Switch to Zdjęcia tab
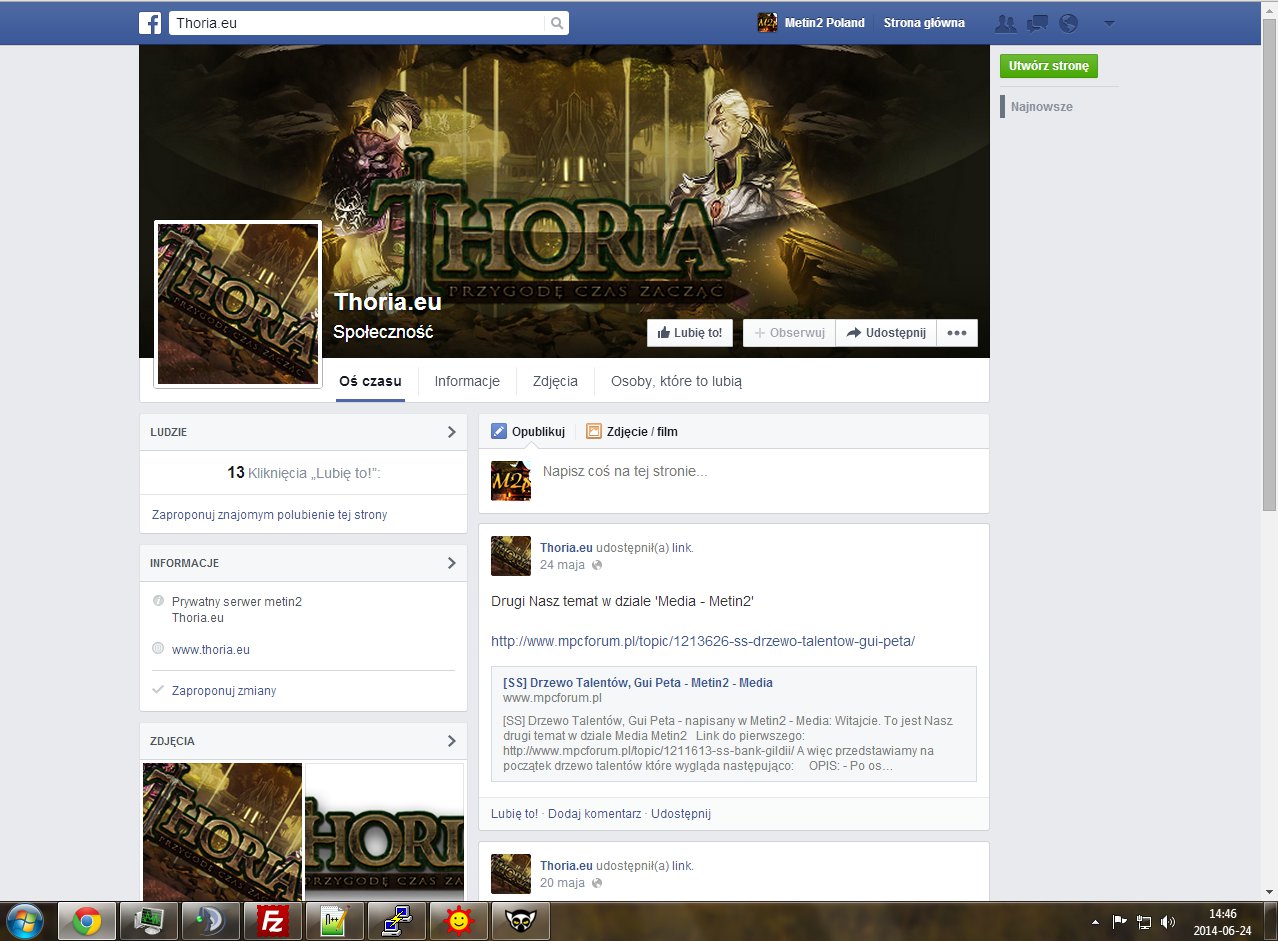Screen dimensions: 1278x941 [x=555, y=381]
